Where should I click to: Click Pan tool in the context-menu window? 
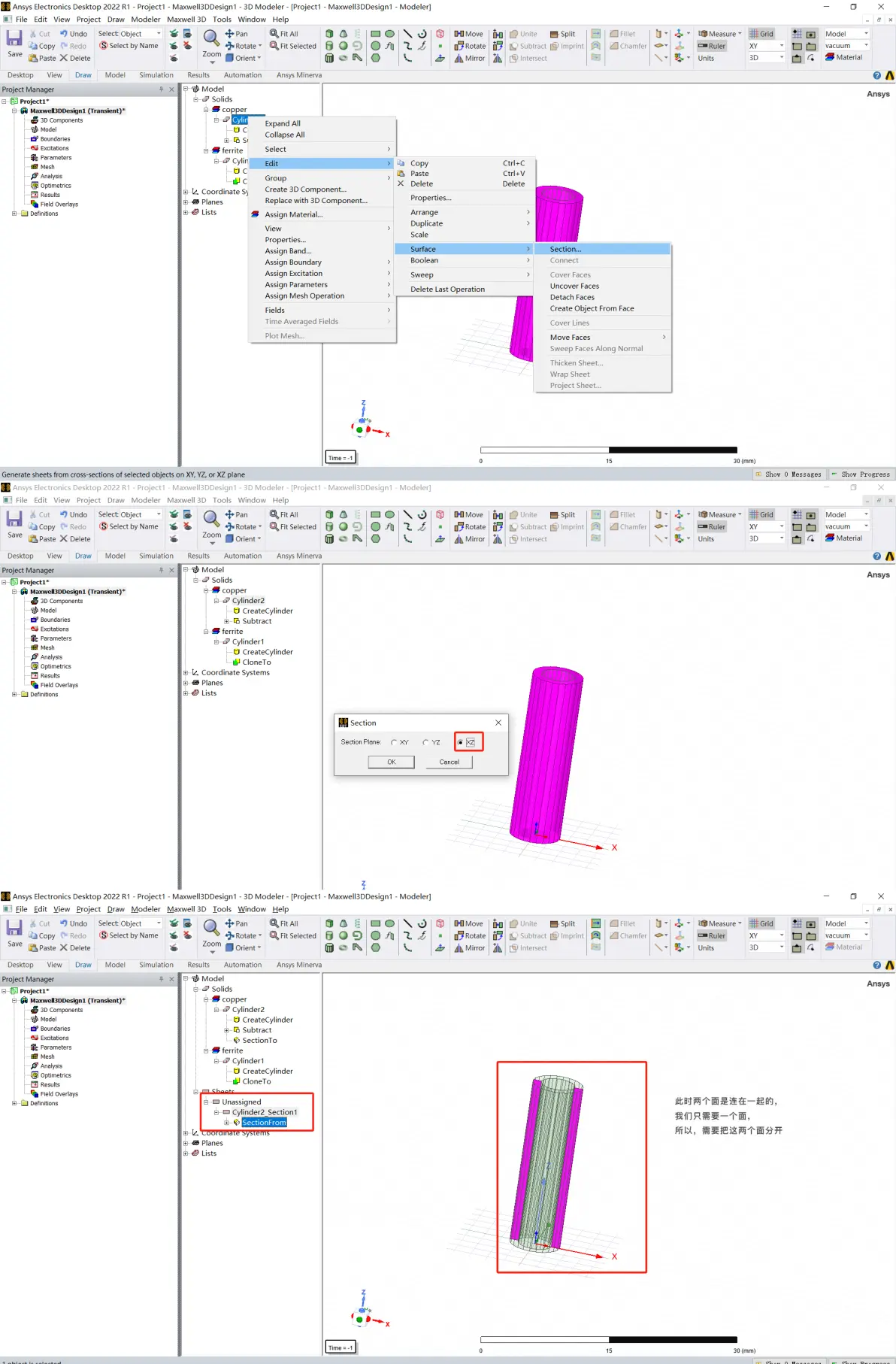pos(236,34)
